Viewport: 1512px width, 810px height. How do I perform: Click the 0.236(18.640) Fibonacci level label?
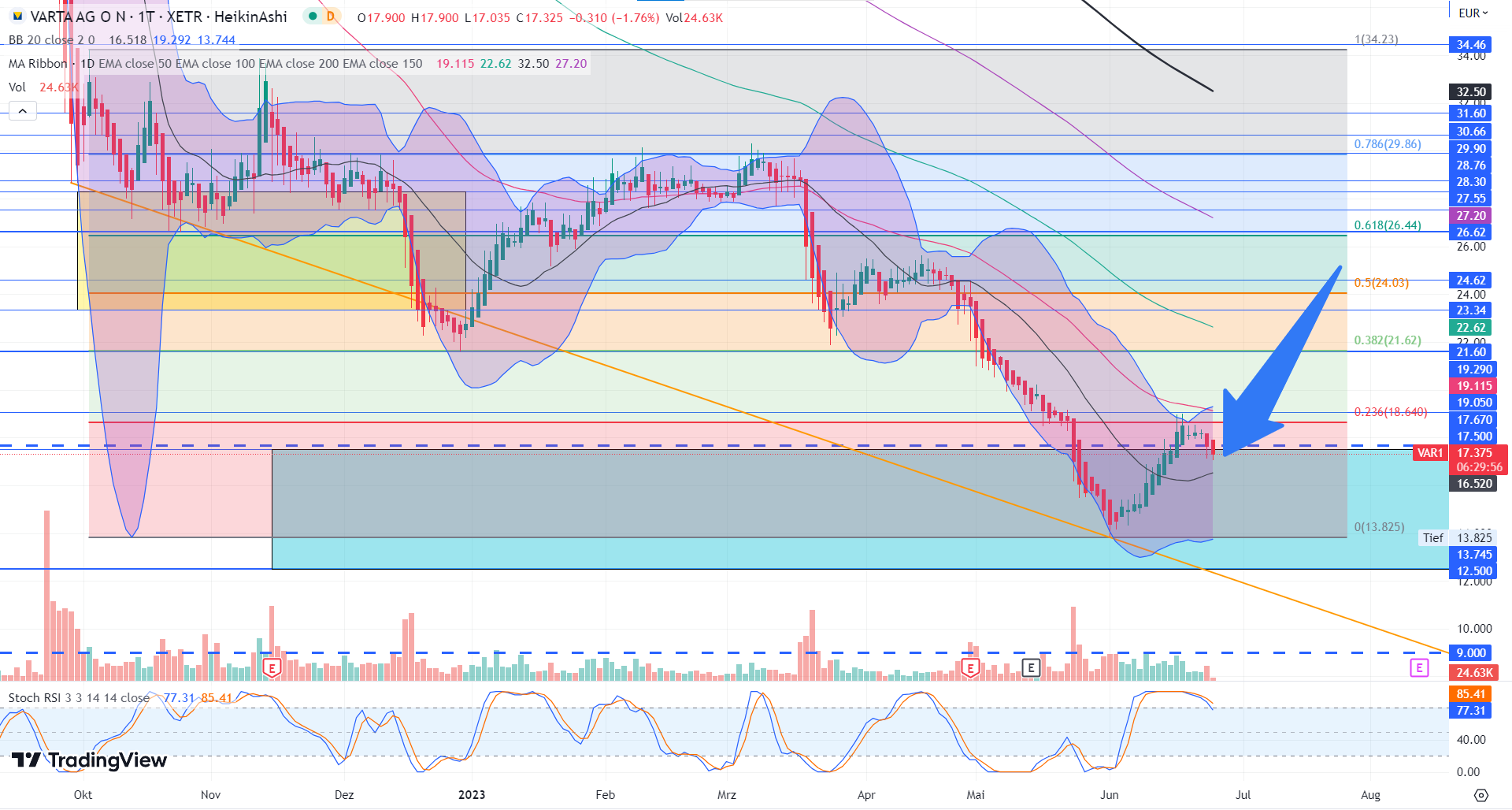tap(1391, 412)
